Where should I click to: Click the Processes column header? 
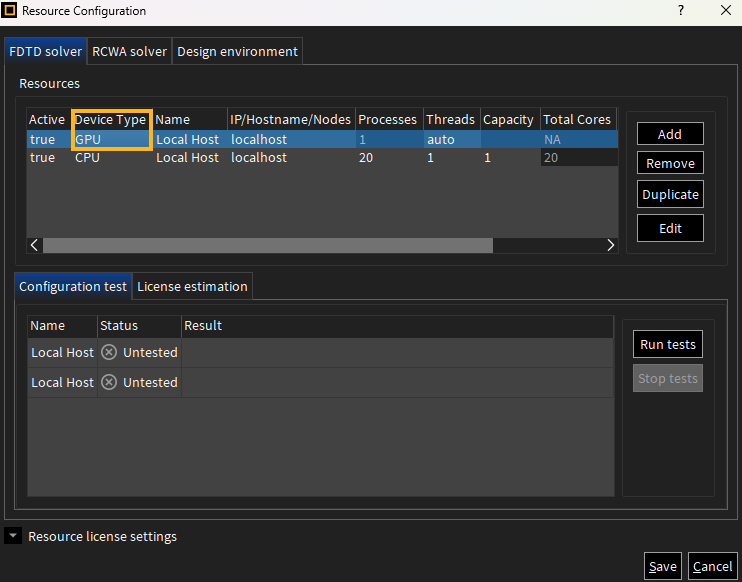click(388, 119)
